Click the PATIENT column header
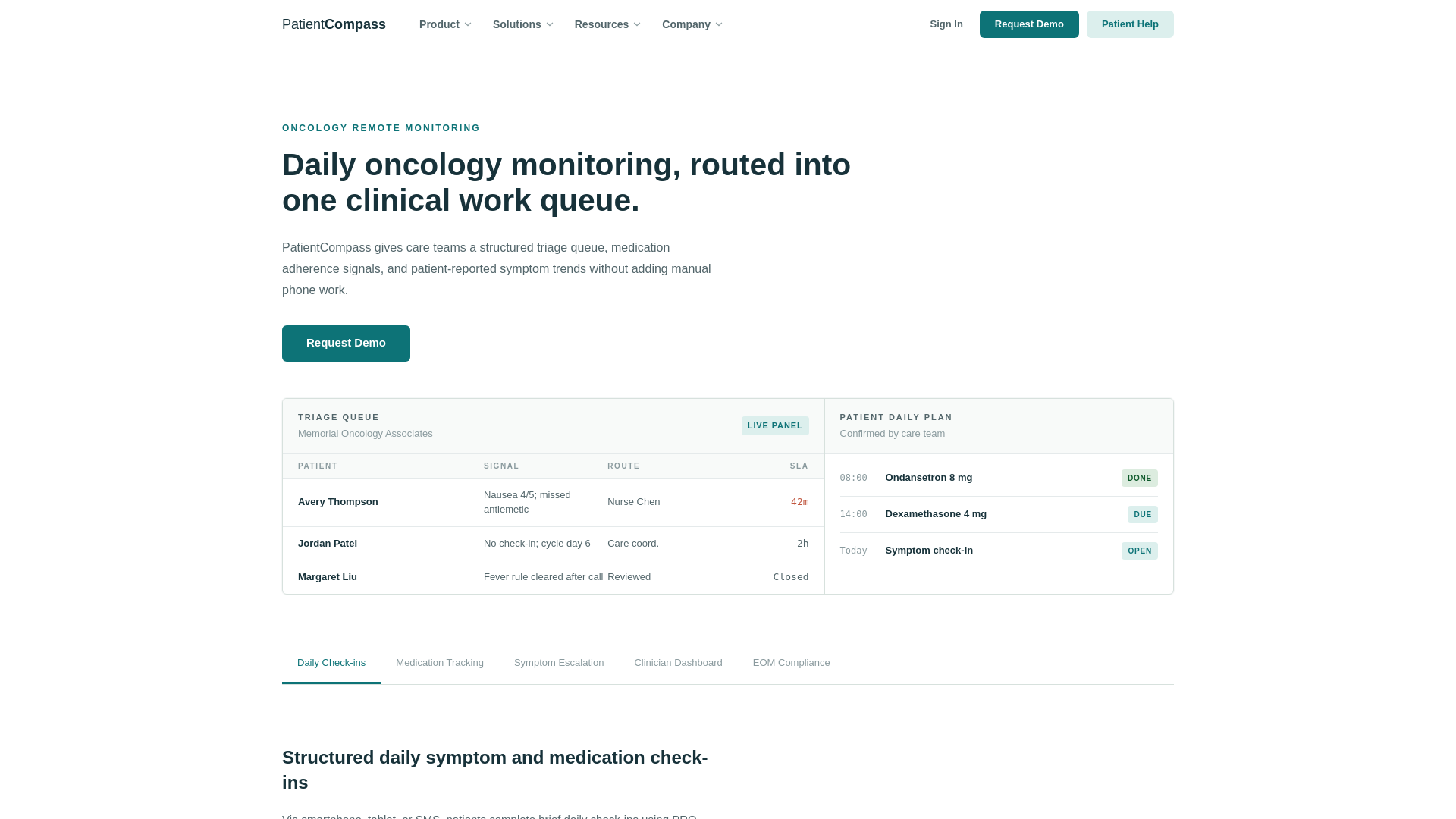This screenshot has height=819, width=1456. [318, 466]
